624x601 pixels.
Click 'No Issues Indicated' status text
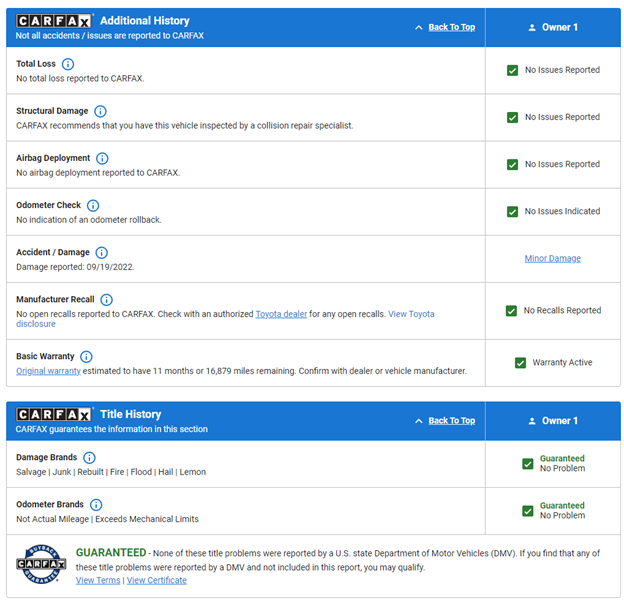tap(562, 211)
